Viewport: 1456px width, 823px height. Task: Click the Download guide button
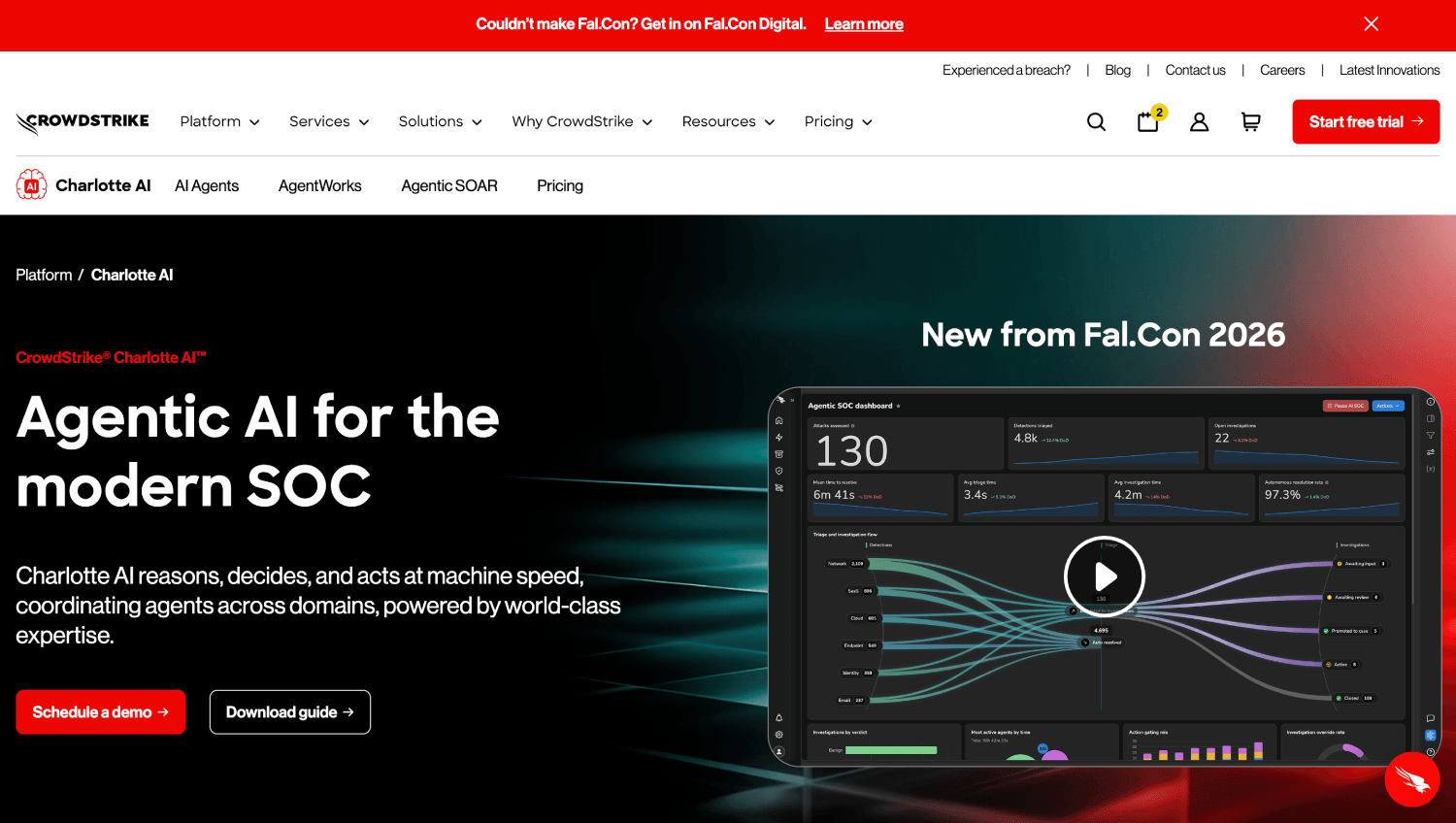tap(290, 712)
